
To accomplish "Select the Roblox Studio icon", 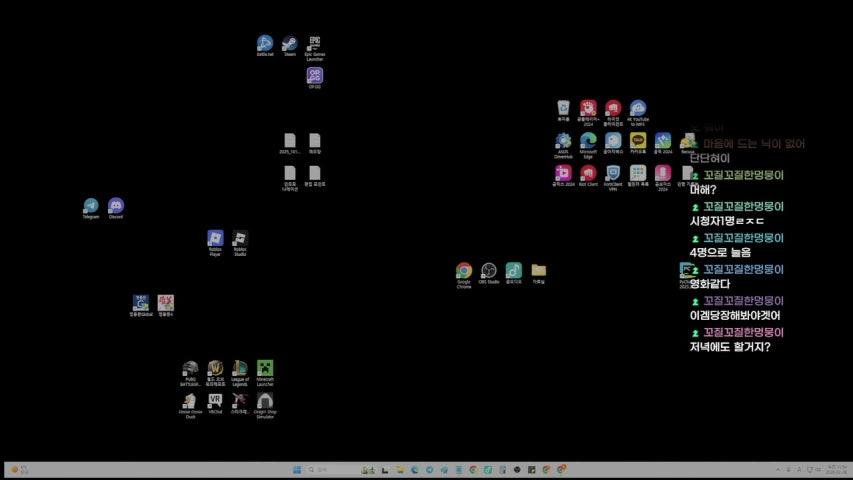I will 240,238.
